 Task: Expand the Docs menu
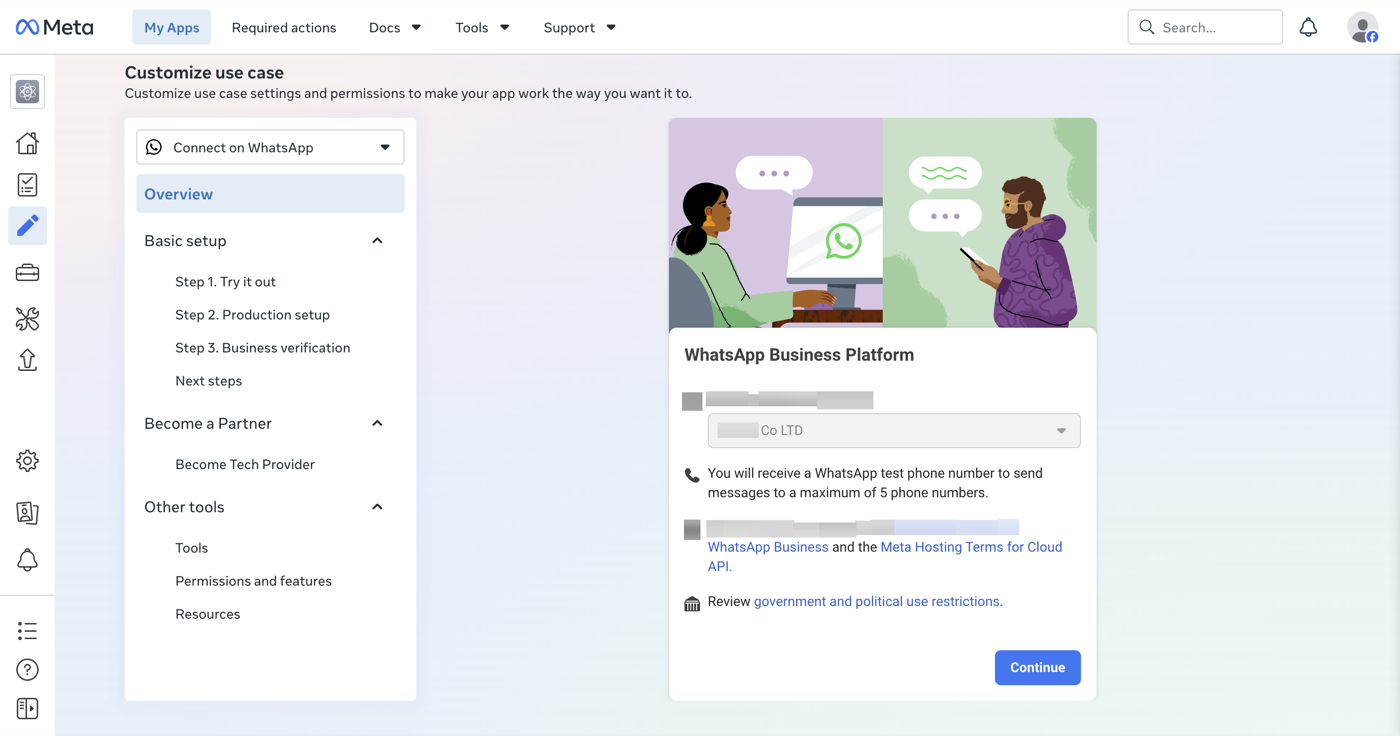(x=395, y=27)
